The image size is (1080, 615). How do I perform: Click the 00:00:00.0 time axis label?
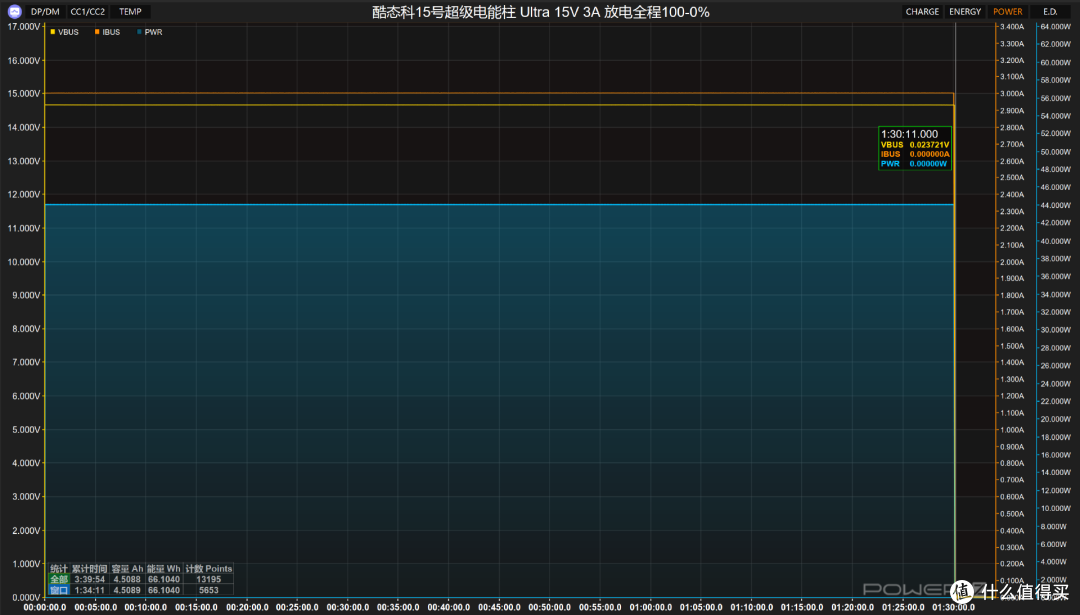tap(45, 607)
